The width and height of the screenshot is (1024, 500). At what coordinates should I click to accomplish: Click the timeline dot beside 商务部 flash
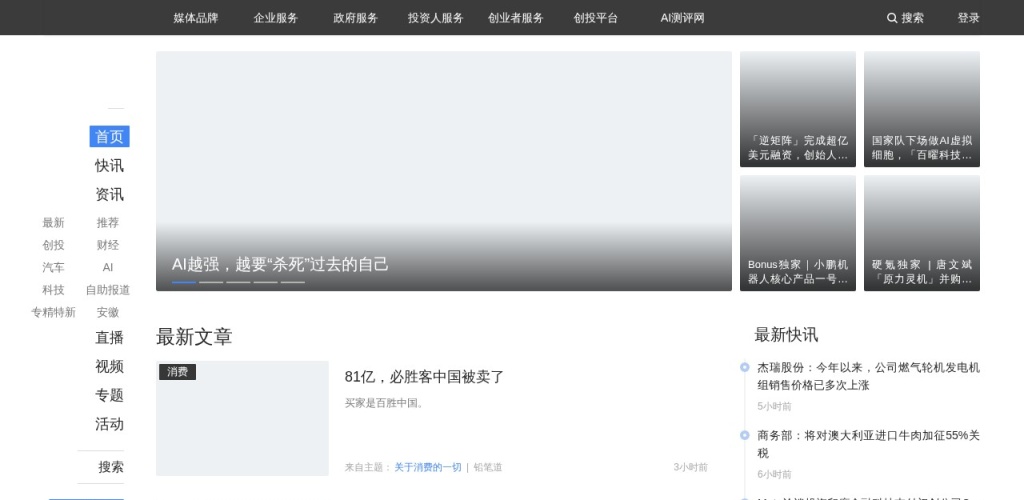tap(744, 435)
